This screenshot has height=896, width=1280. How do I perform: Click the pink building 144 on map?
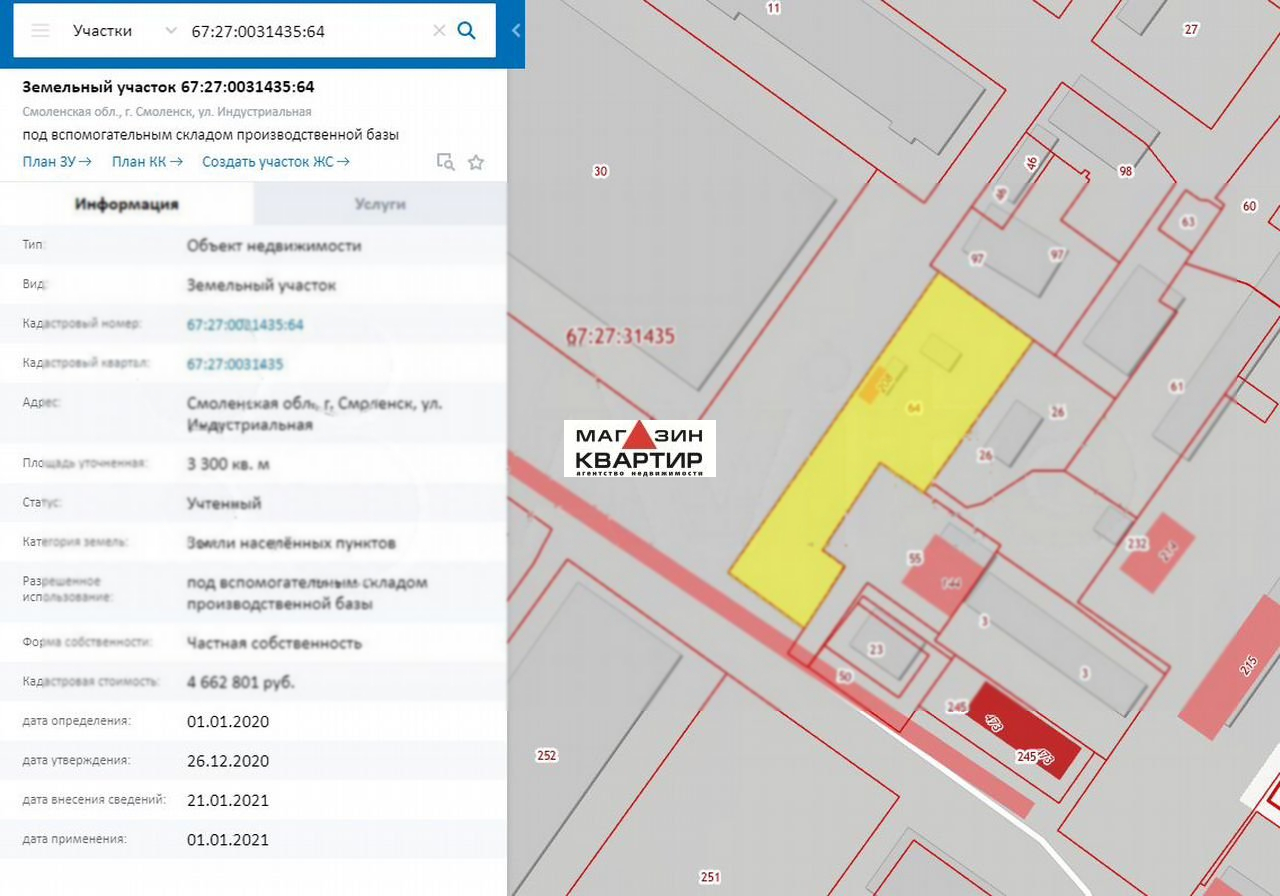point(950,580)
